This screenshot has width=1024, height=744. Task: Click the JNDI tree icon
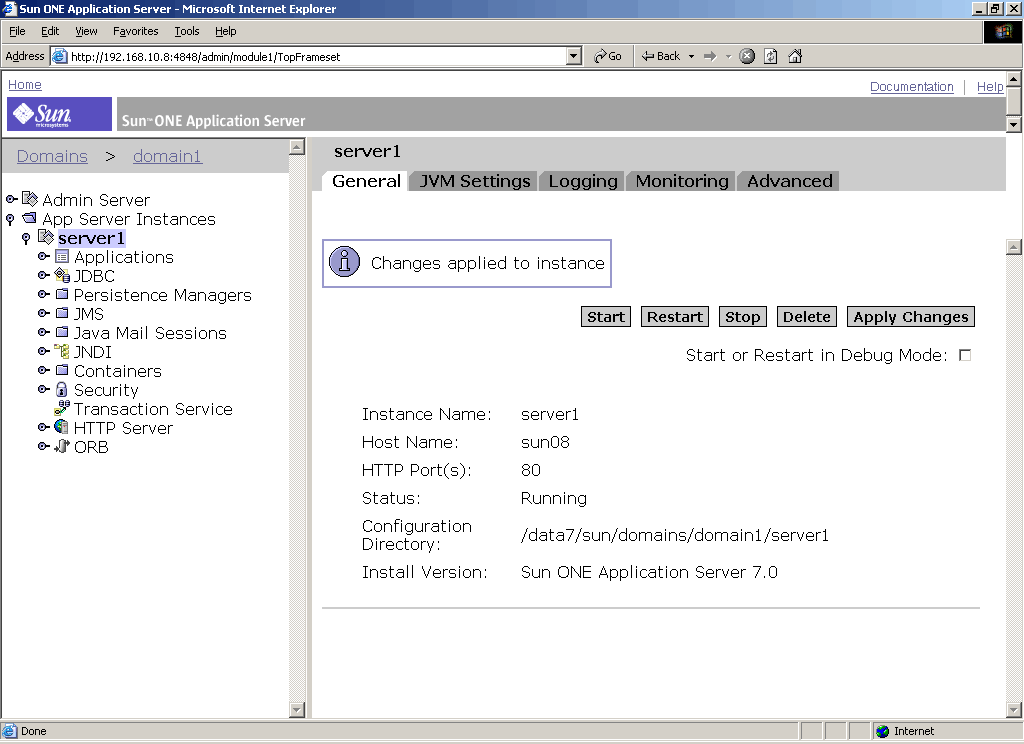pos(62,351)
